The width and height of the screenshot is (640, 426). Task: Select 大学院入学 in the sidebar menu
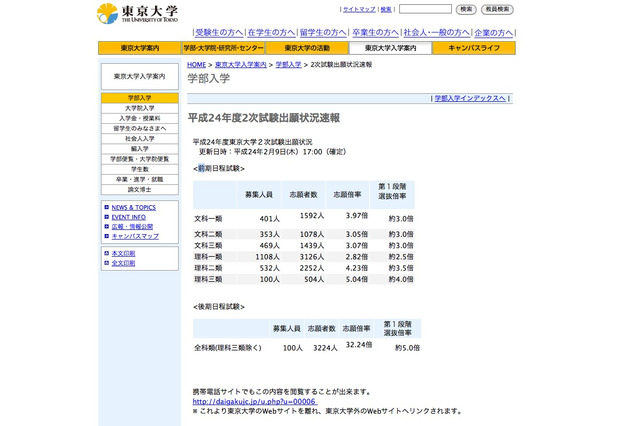[140, 108]
